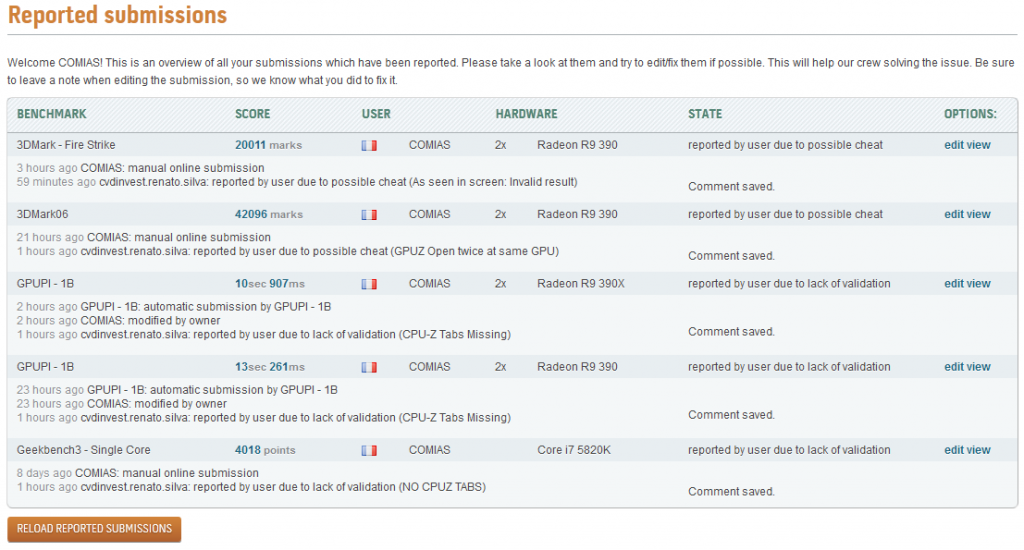Click the USER column header
Screen dimensions: 1024x550
pyautogui.click(x=376, y=114)
